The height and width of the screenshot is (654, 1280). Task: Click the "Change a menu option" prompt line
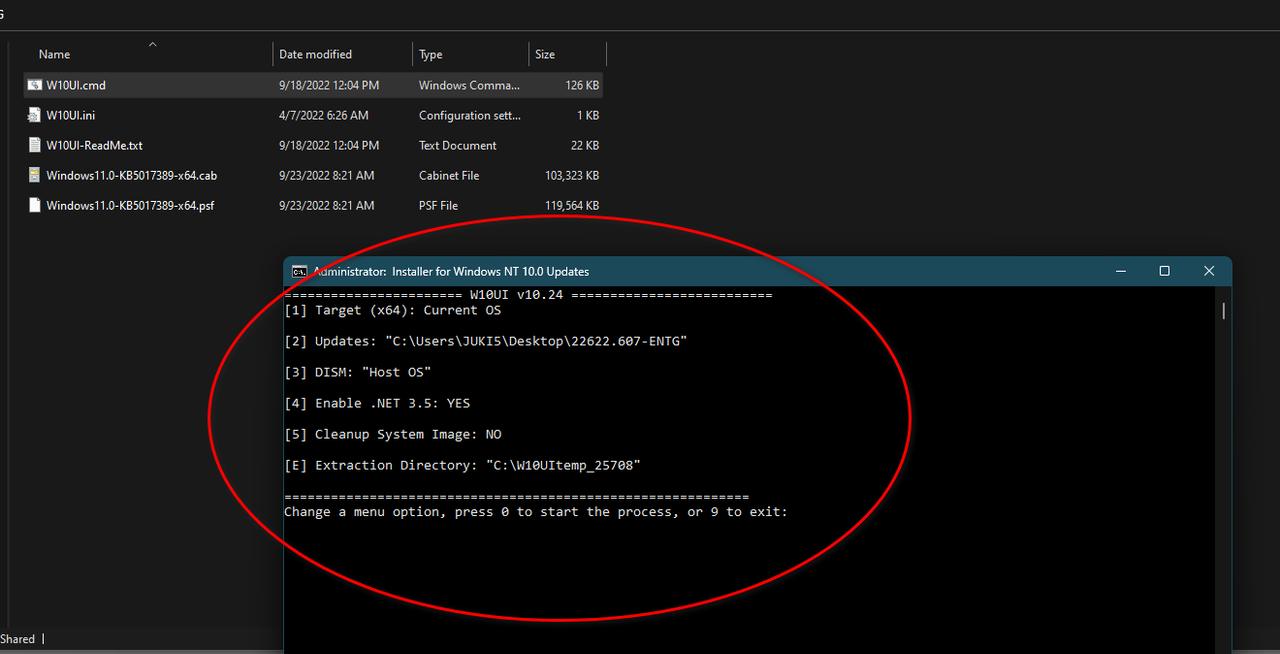point(536,512)
